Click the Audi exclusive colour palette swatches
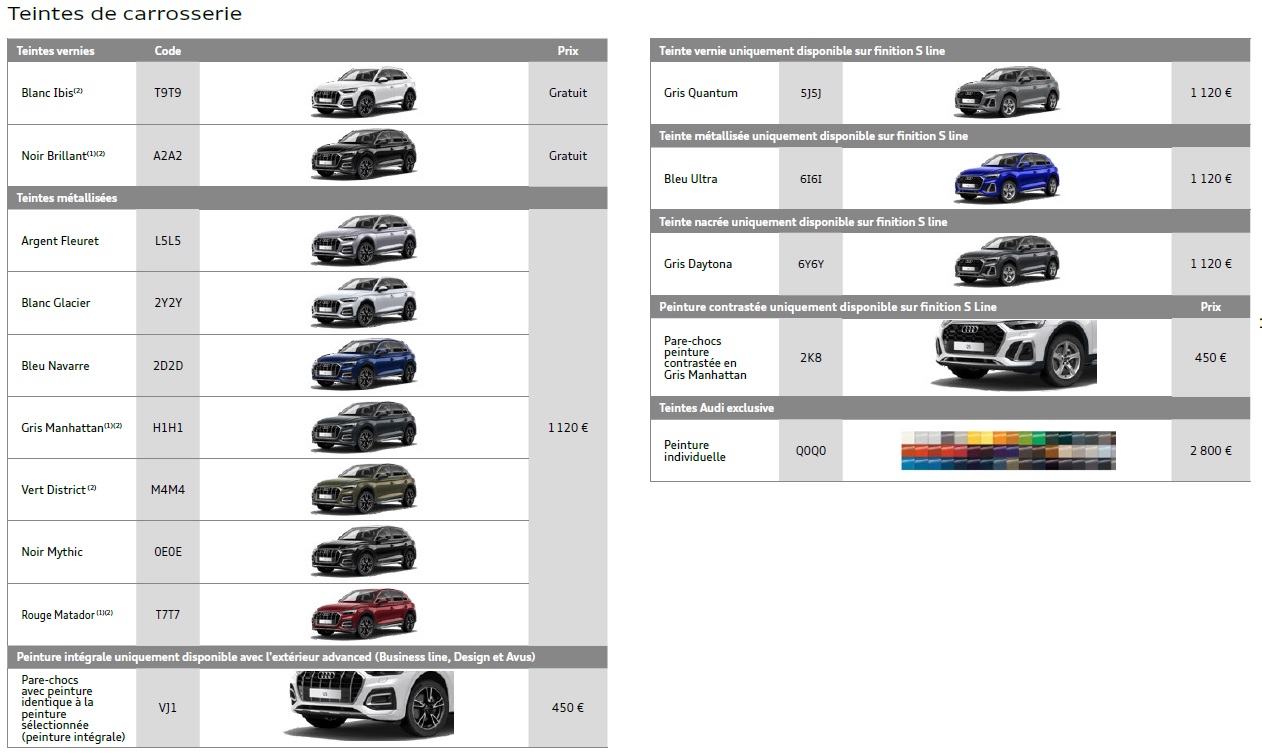Image resolution: width=1262 pixels, height=754 pixels. pyautogui.click(x=1008, y=450)
